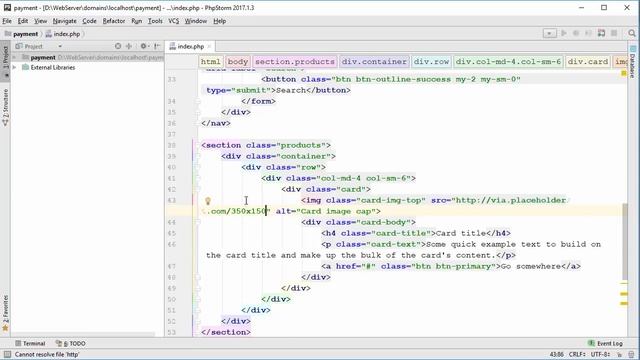Click line number 47 in the gutter
Screen dimensions: 640x360
point(171,267)
